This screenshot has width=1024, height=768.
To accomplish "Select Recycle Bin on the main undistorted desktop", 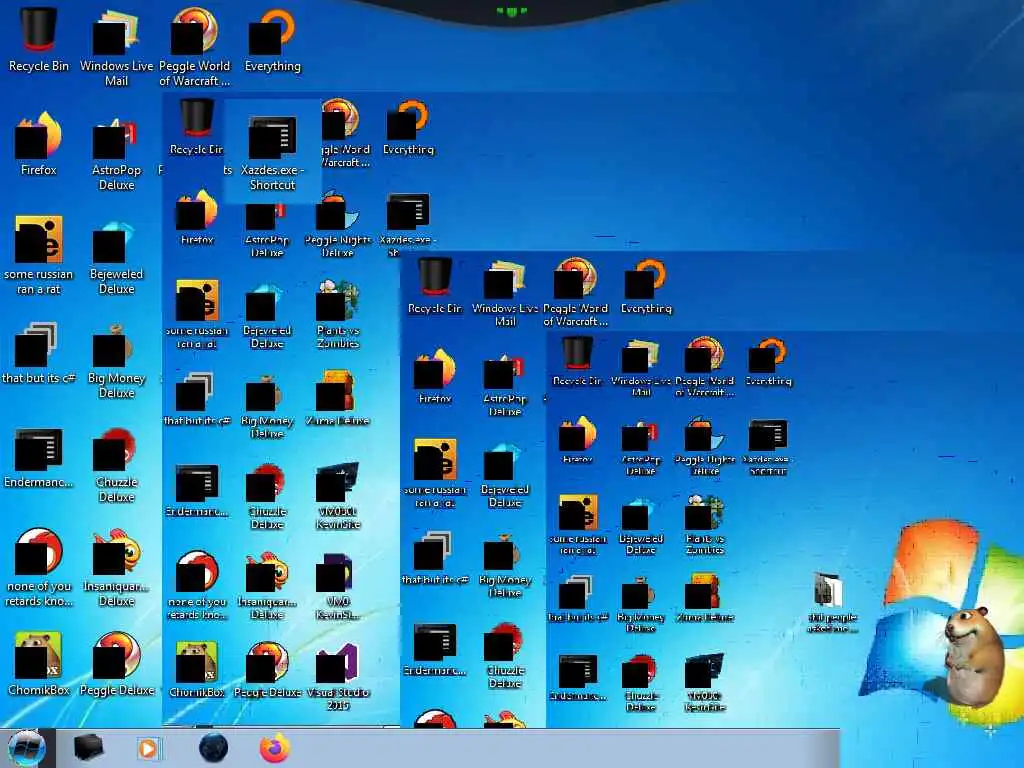I will coord(39,40).
